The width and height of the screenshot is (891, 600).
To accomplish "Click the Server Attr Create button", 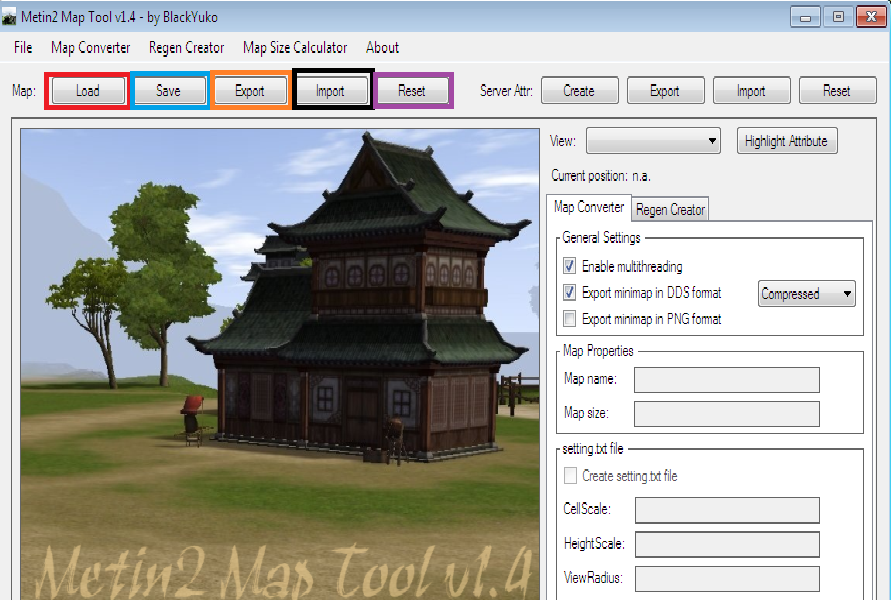I will click(x=580, y=91).
